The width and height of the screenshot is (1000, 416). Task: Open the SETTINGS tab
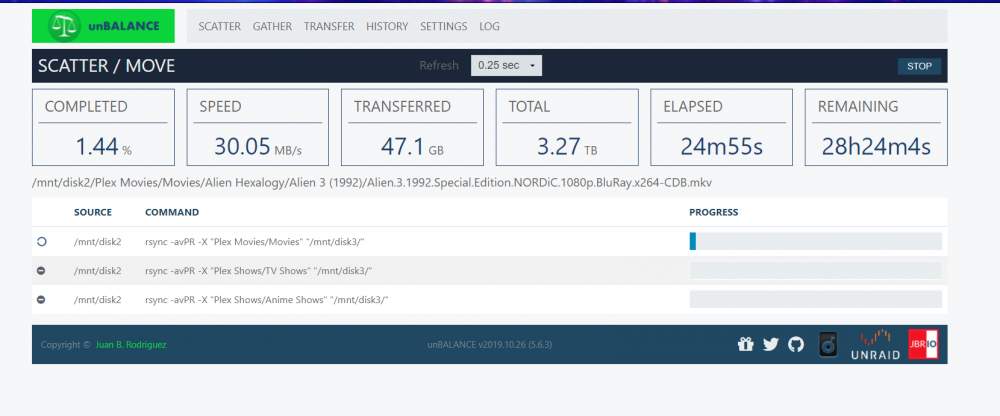pos(443,26)
